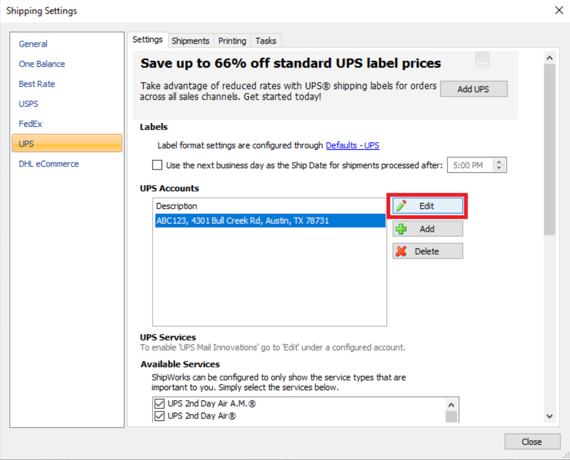The width and height of the screenshot is (570, 460).
Task: Decrease ship time using the down spinner arrow
Action: (x=499, y=168)
